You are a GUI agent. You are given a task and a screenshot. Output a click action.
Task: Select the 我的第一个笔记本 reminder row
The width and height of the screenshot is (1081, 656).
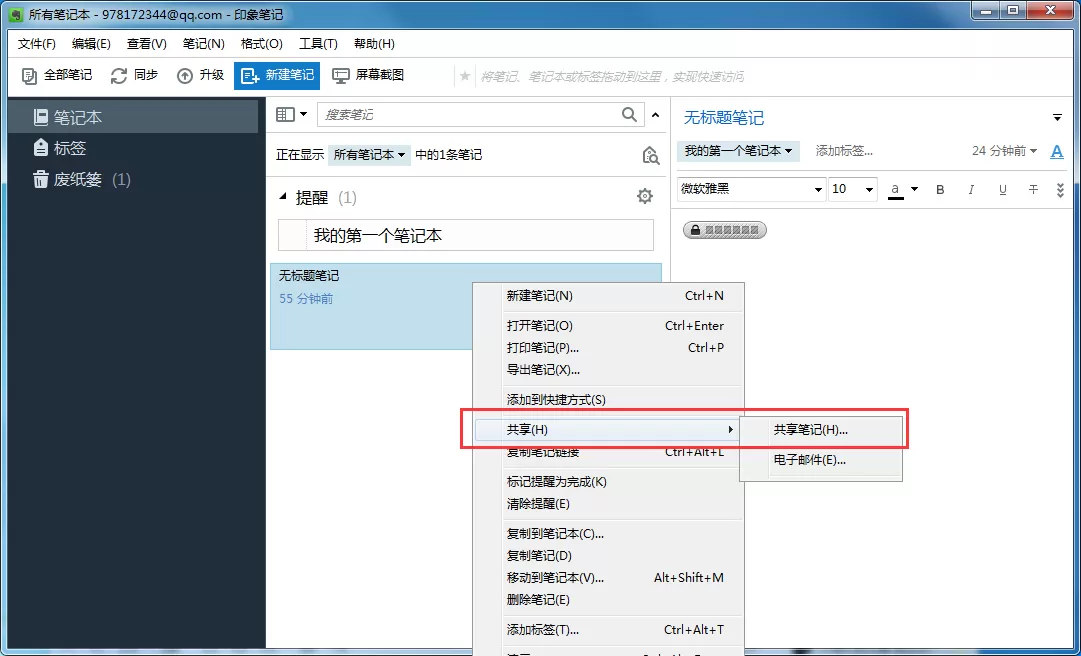tap(466, 236)
